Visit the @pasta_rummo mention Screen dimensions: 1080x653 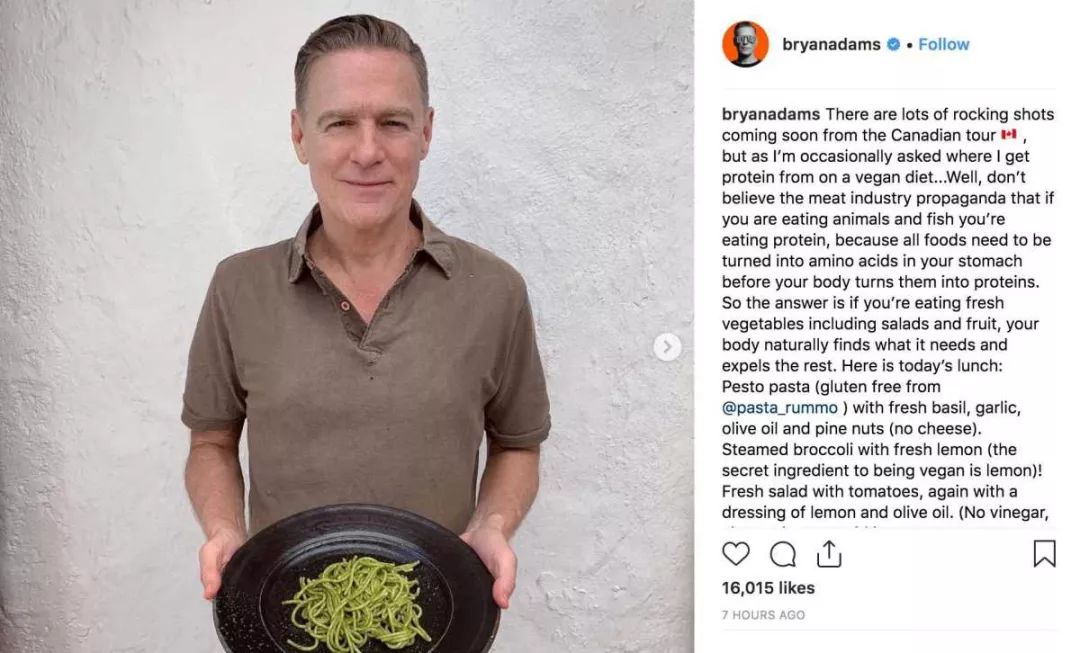[x=780, y=408]
